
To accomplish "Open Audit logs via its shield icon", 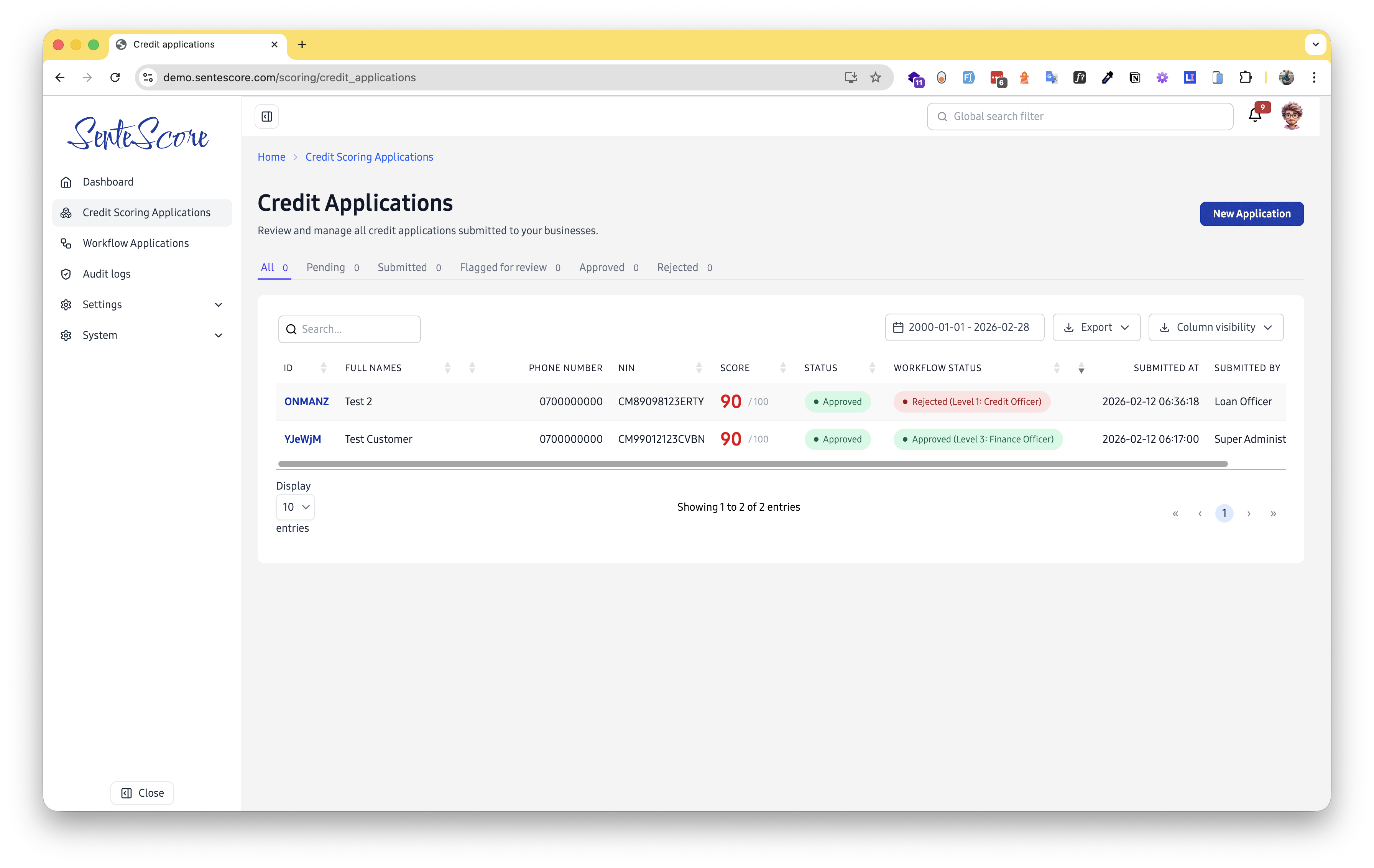I will point(66,274).
